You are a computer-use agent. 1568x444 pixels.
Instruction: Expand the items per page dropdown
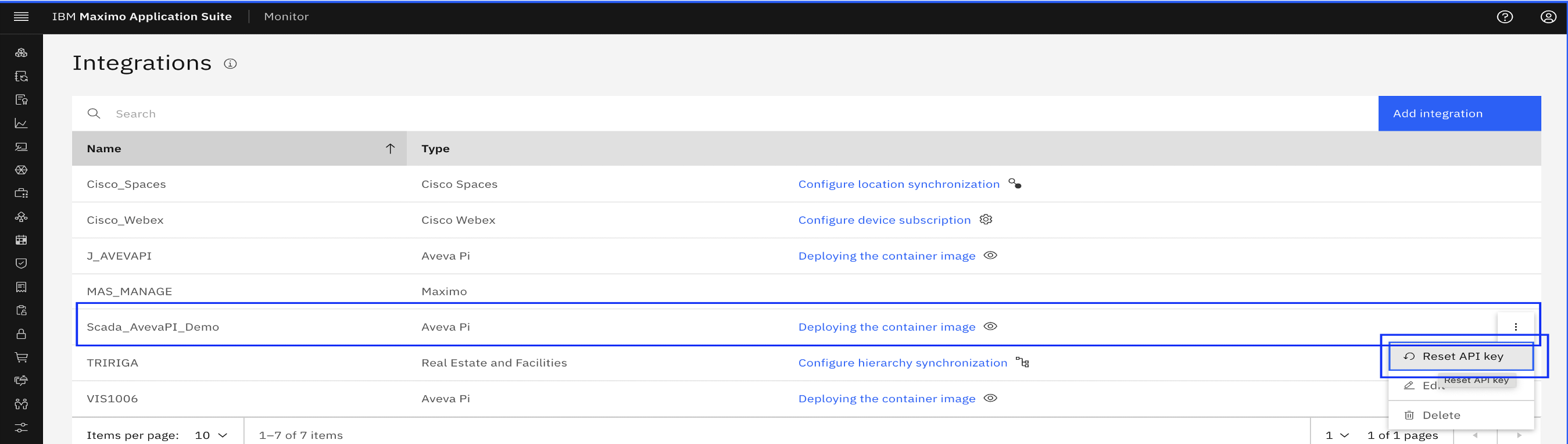click(211, 435)
